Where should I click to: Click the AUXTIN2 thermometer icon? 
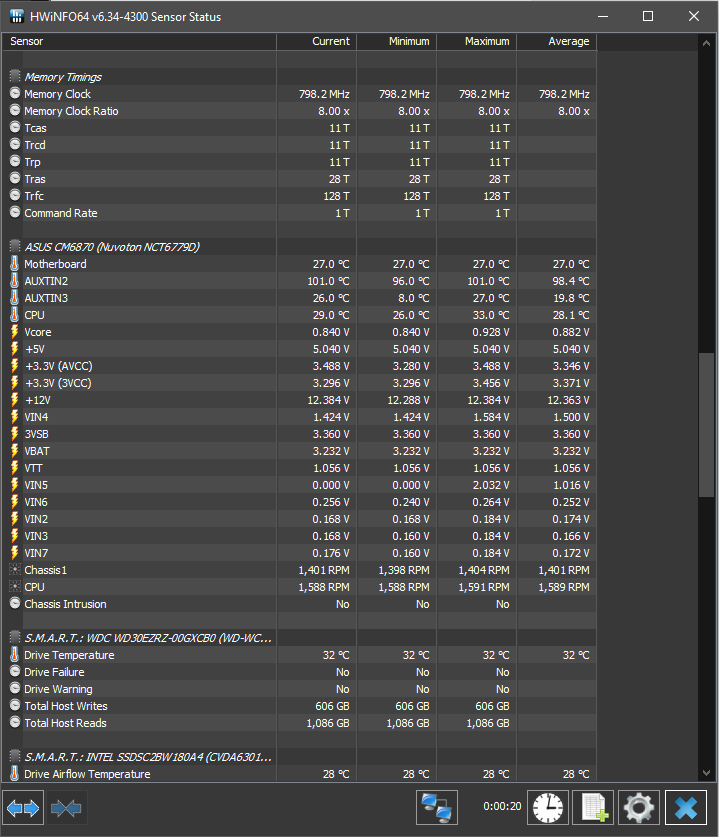(x=15, y=281)
